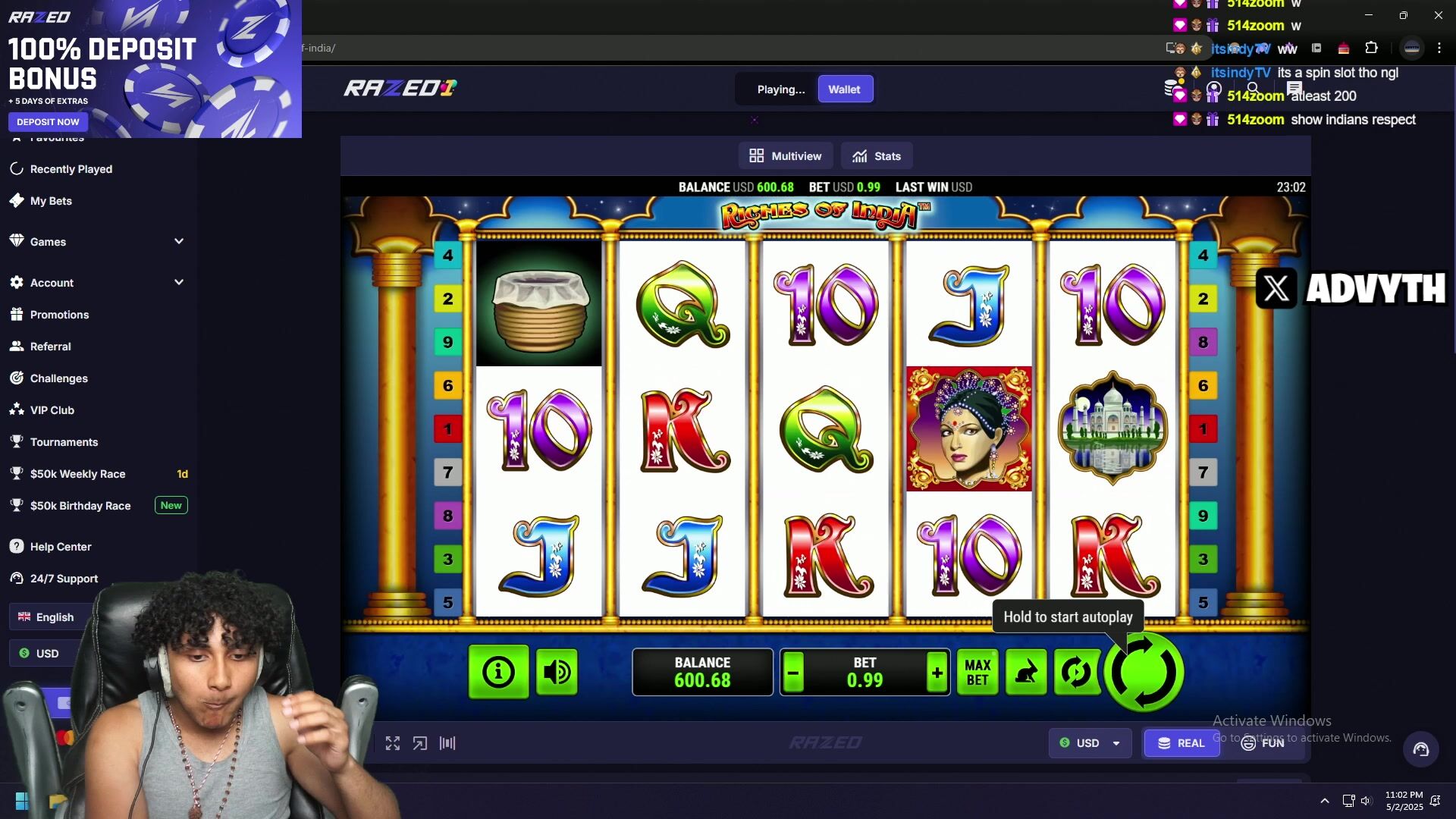
Task: Click the DEPOSIT NOW button
Action: [x=49, y=122]
